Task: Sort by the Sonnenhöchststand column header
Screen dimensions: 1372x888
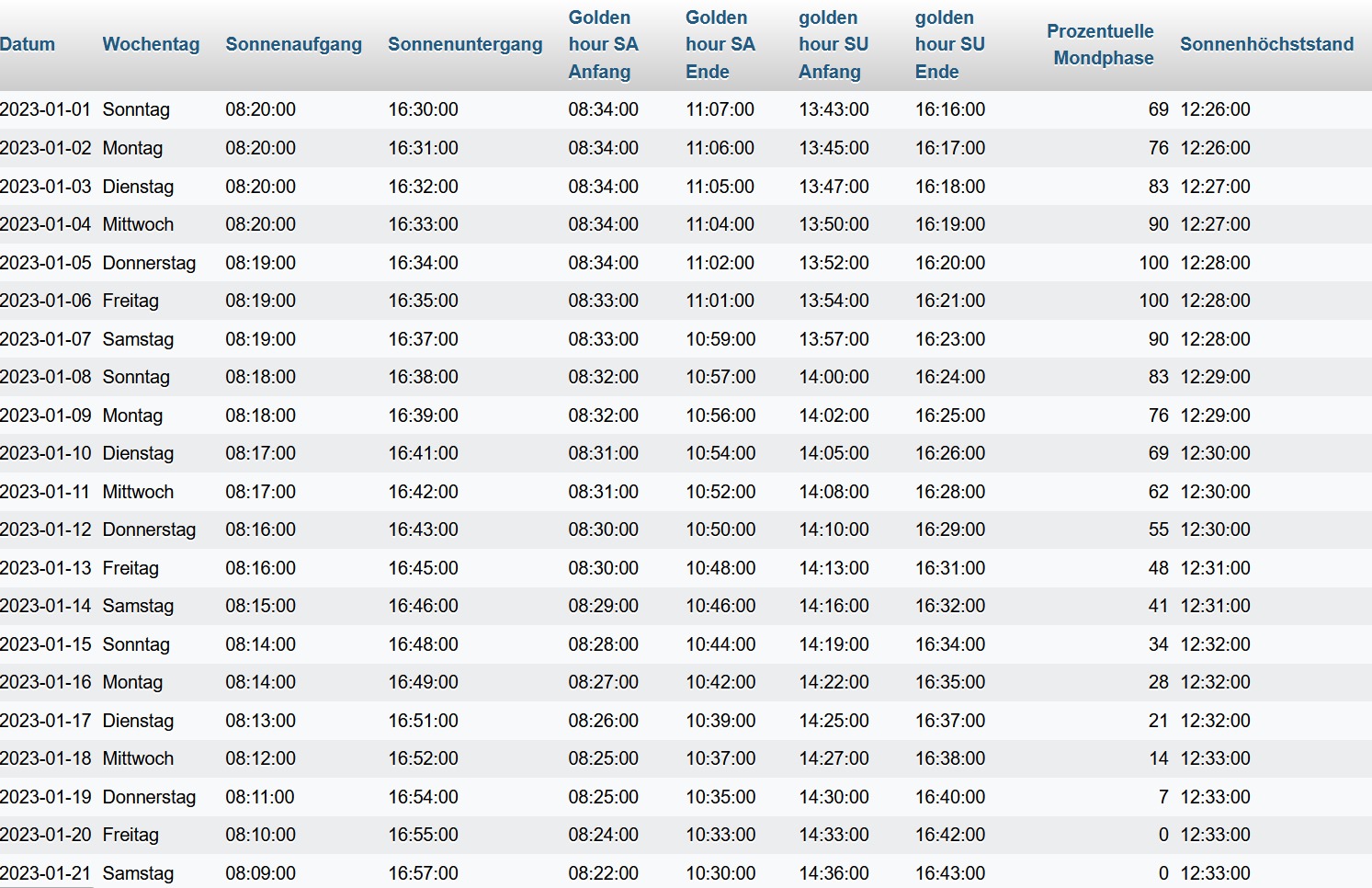Action: [x=1266, y=44]
